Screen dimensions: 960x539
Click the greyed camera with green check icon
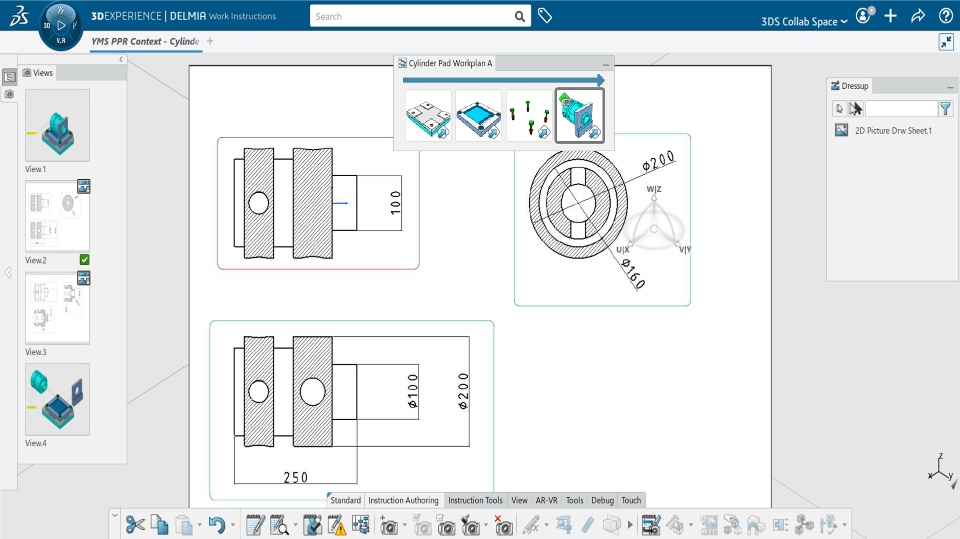[x=422, y=525]
